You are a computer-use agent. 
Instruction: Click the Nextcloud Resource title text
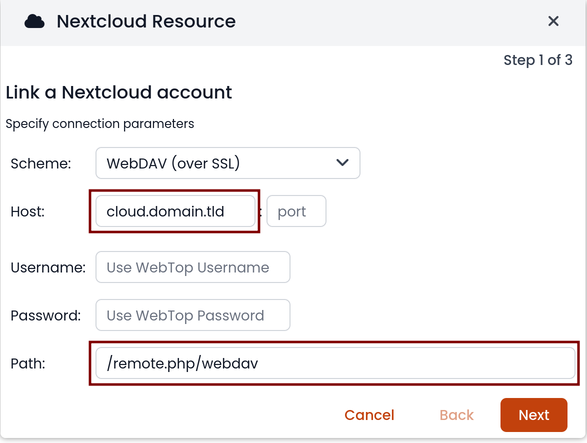tap(146, 21)
